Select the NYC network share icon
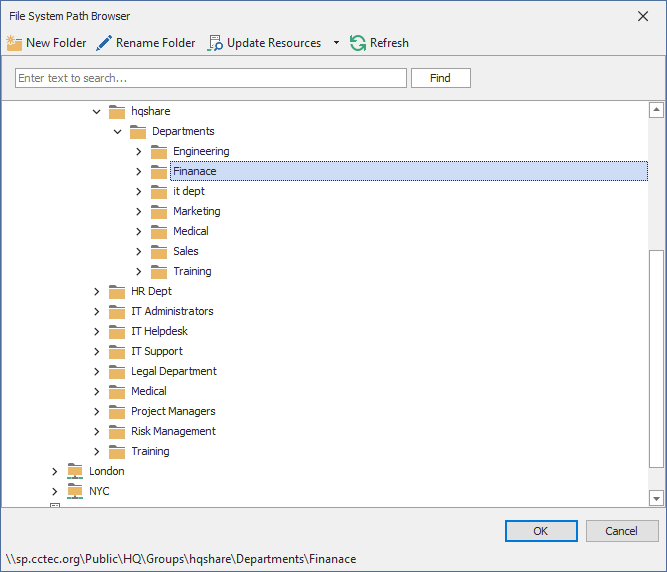667x572 pixels. point(75,491)
